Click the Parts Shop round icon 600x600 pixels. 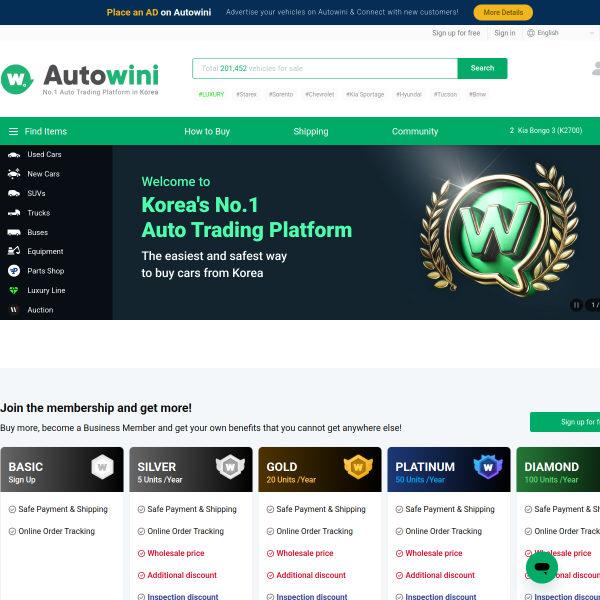pyautogui.click(x=14, y=271)
